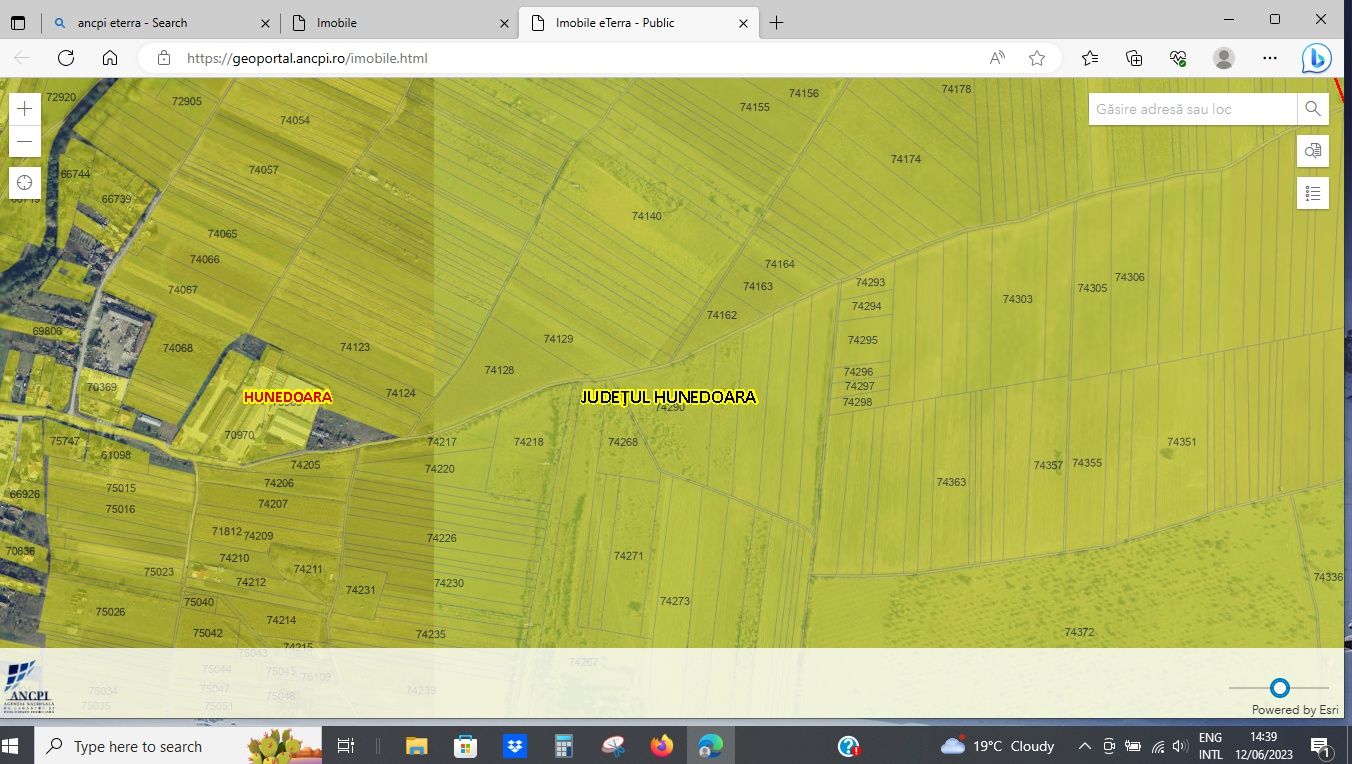The width and height of the screenshot is (1352, 764).
Task: Find my location on map
Action: [25, 183]
